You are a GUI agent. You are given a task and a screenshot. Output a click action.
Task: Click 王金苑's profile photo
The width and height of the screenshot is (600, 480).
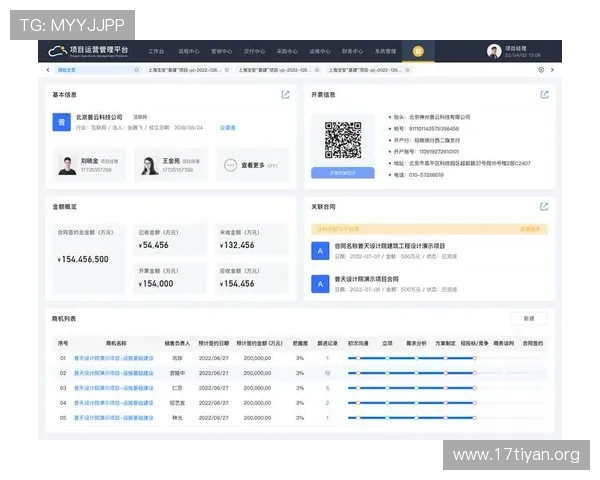(x=150, y=165)
